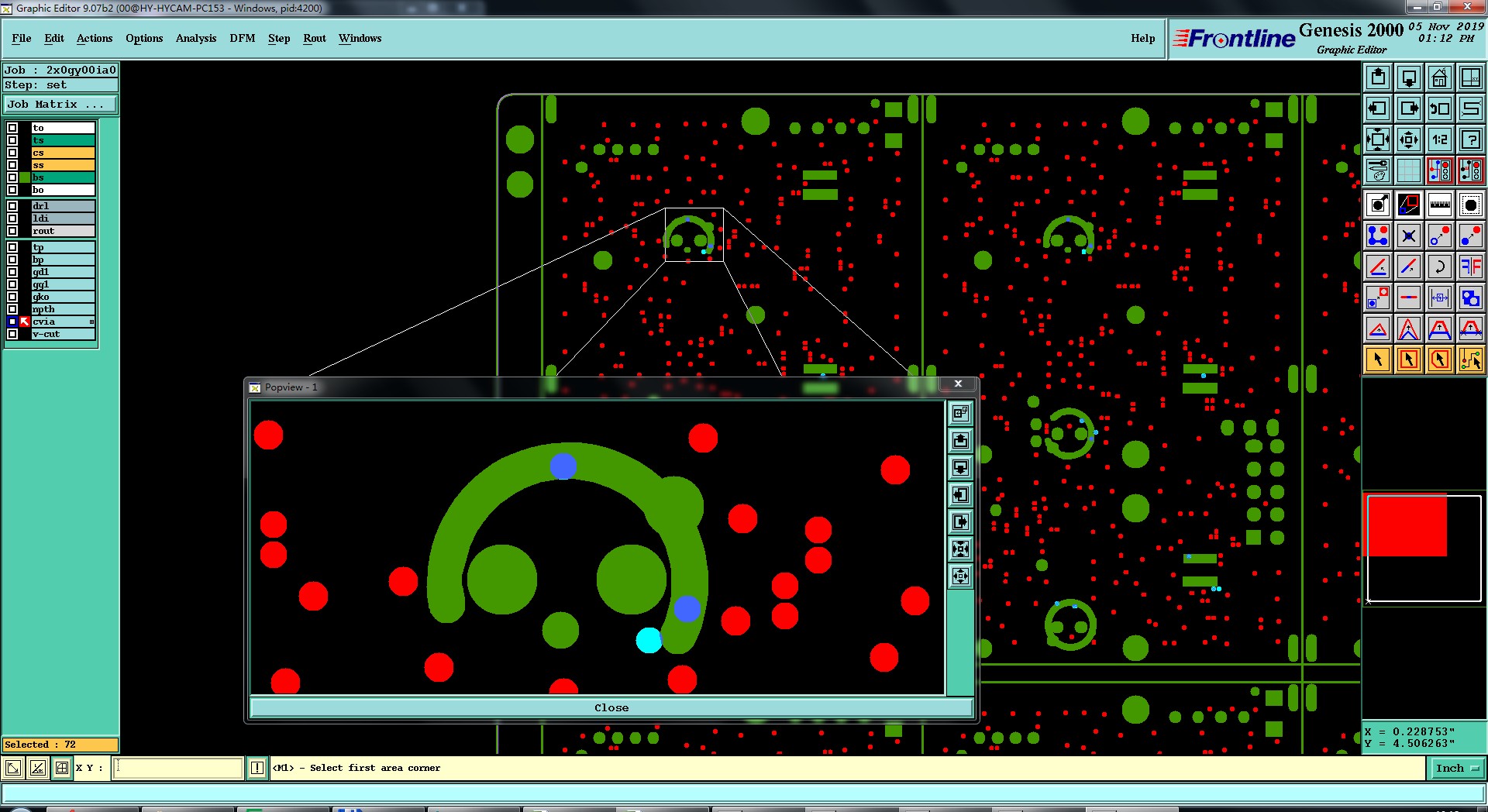This screenshot has width=1488, height=812.
Task: Click the delete feature X tool
Action: tap(1409, 236)
